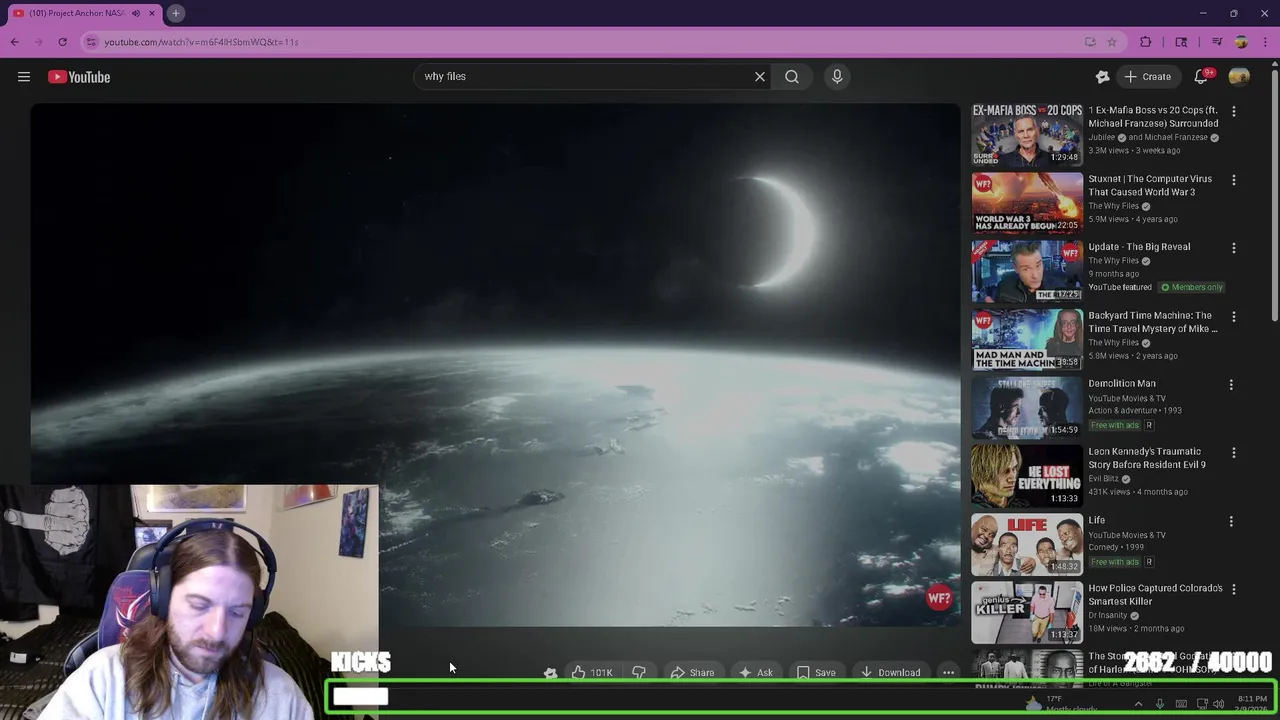Open the Ex-Mafia Boss vs 20 Cops thumbnail
The image size is (1280, 720).
coord(1027,134)
